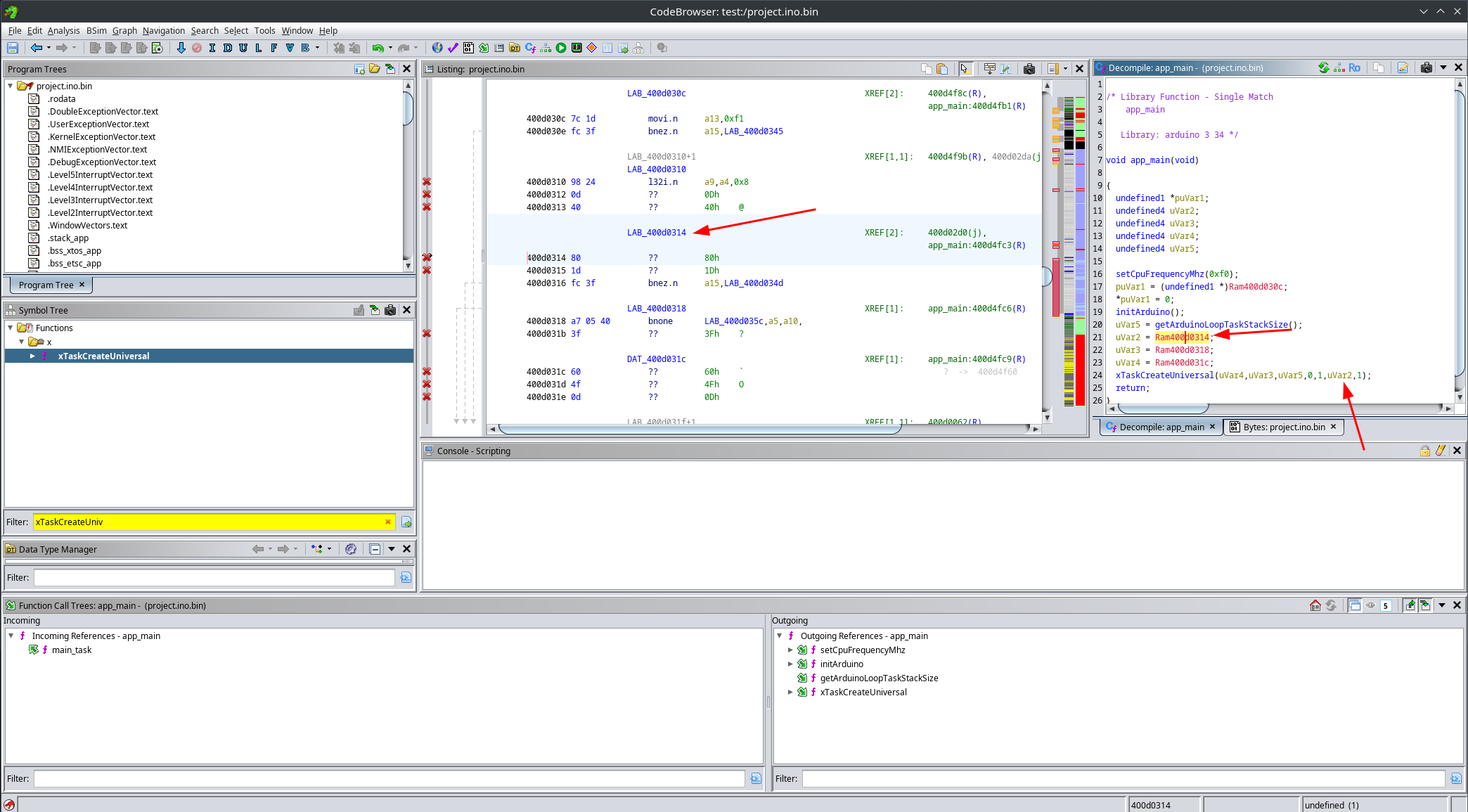
Task: Toggle the Decompile read-only 'Ro' button
Action: (1354, 67)
